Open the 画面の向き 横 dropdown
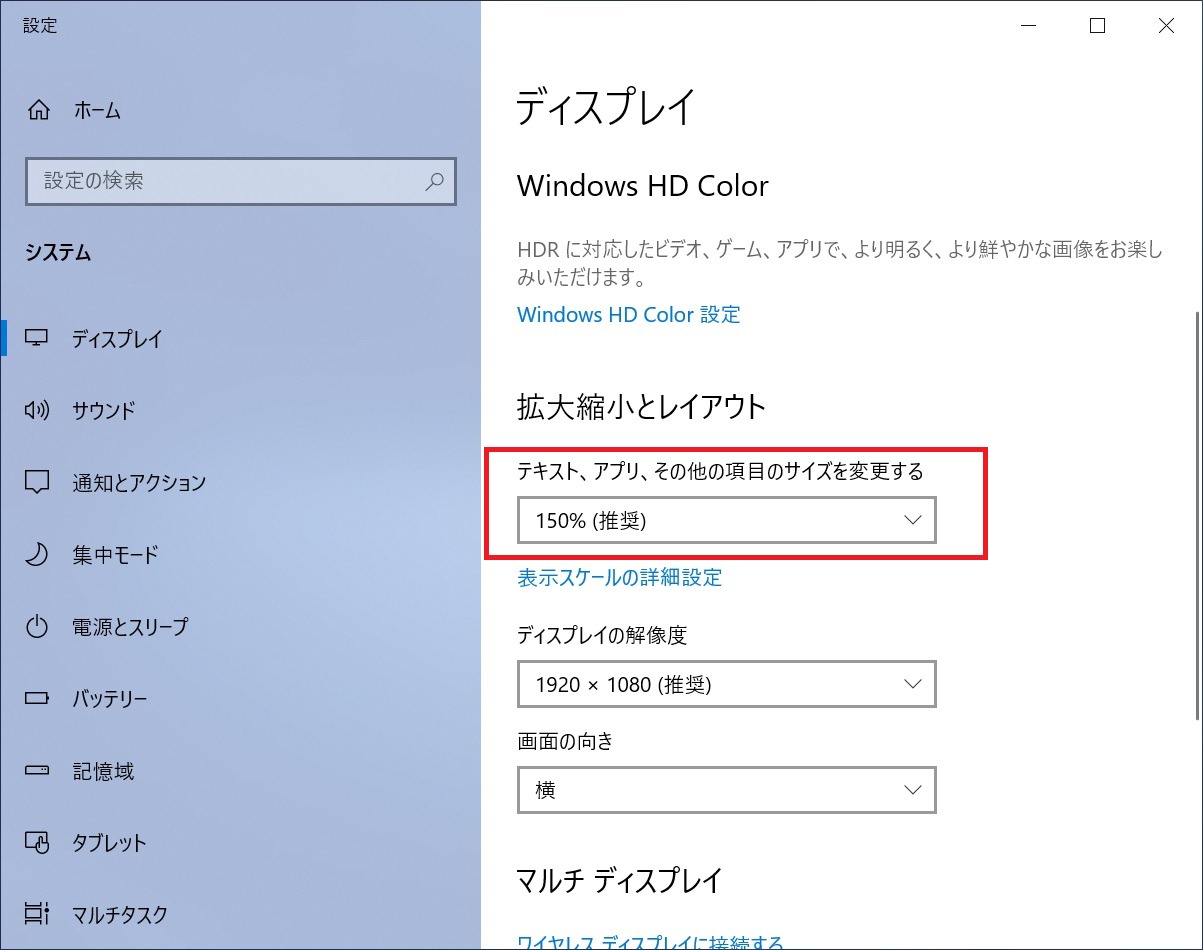Image resolution: width=1203 pixels, height=950 pixels. (x=727, y=790)
